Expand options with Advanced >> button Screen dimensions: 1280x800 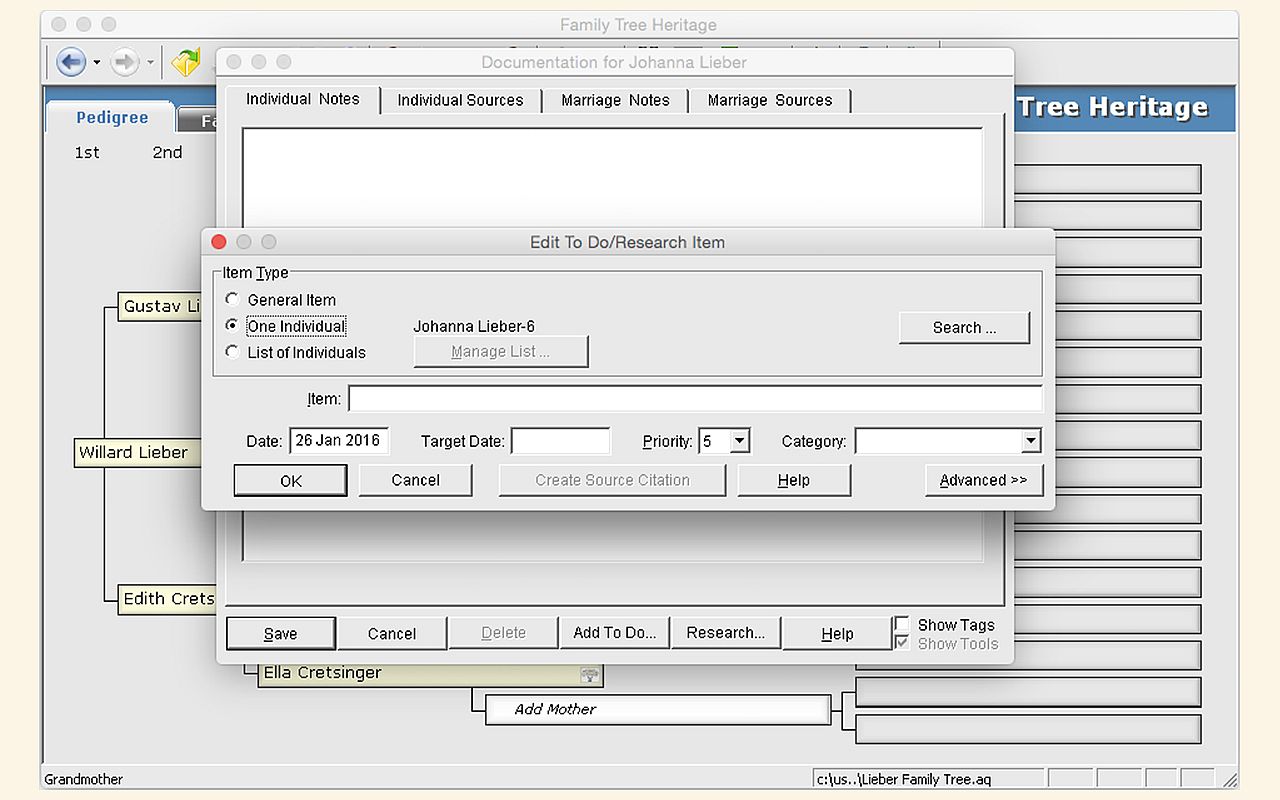[x=983, y=480]
